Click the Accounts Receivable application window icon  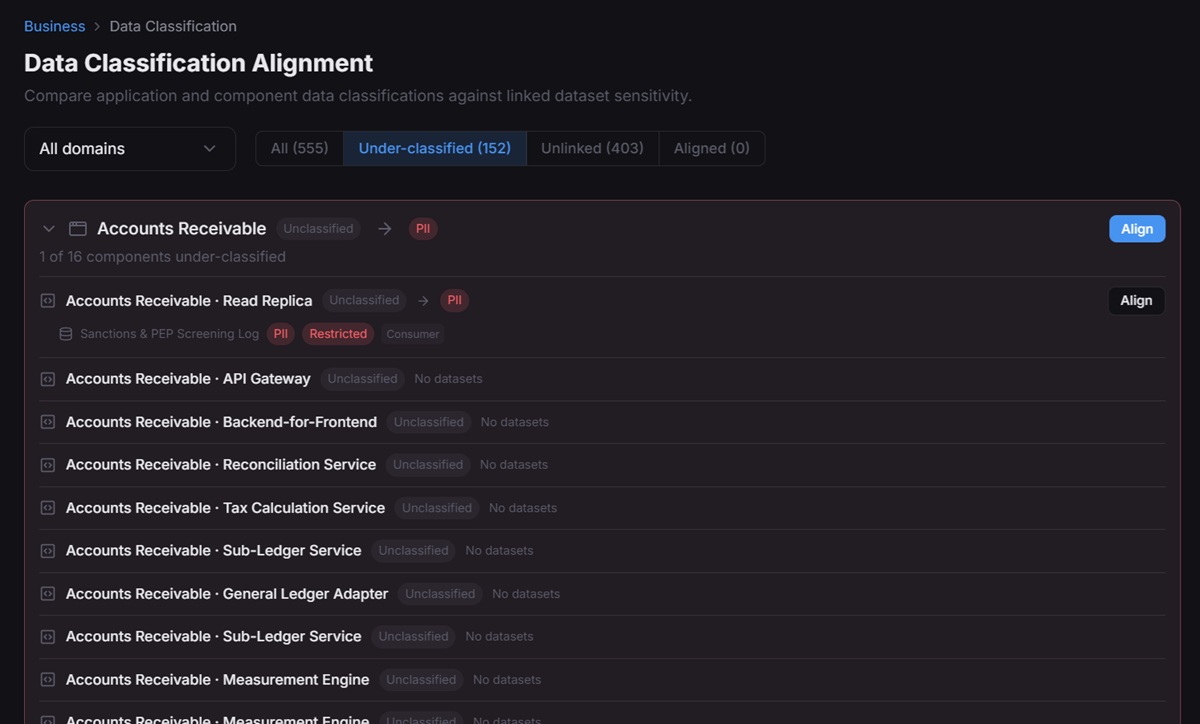(x=78, y=229)
